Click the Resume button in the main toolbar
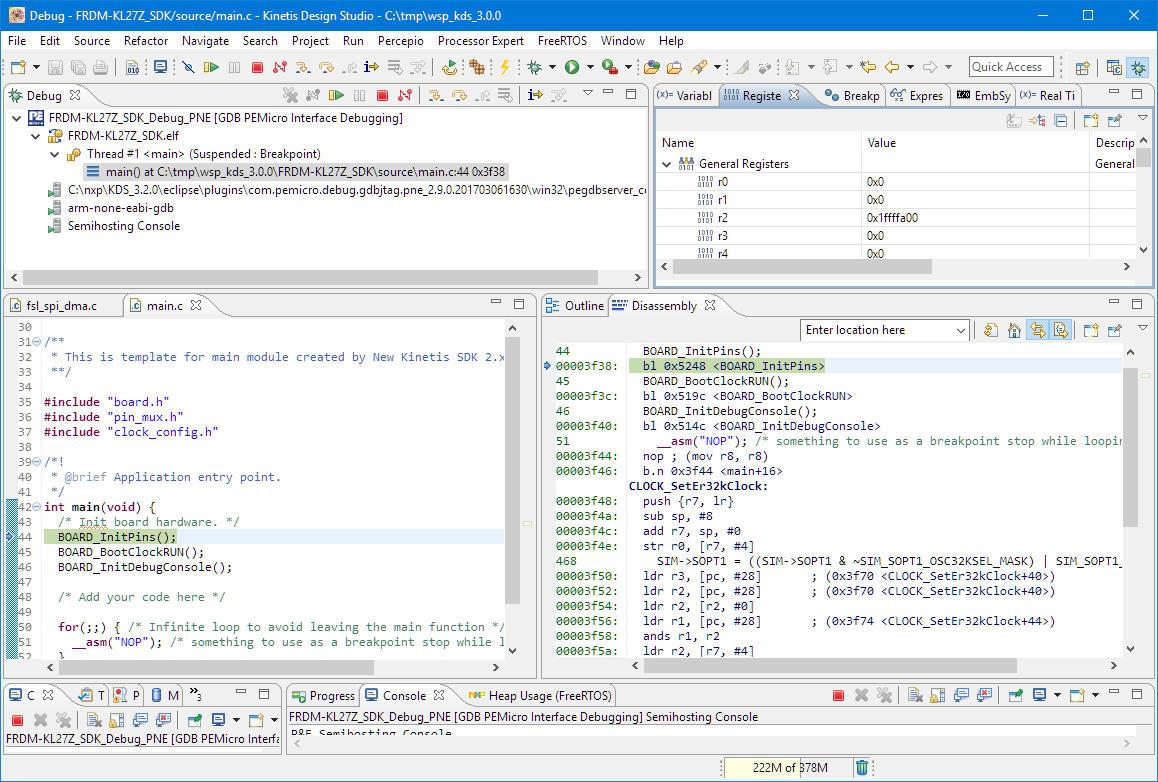This screenshot has height=782, width=1158. coord(211,67)
